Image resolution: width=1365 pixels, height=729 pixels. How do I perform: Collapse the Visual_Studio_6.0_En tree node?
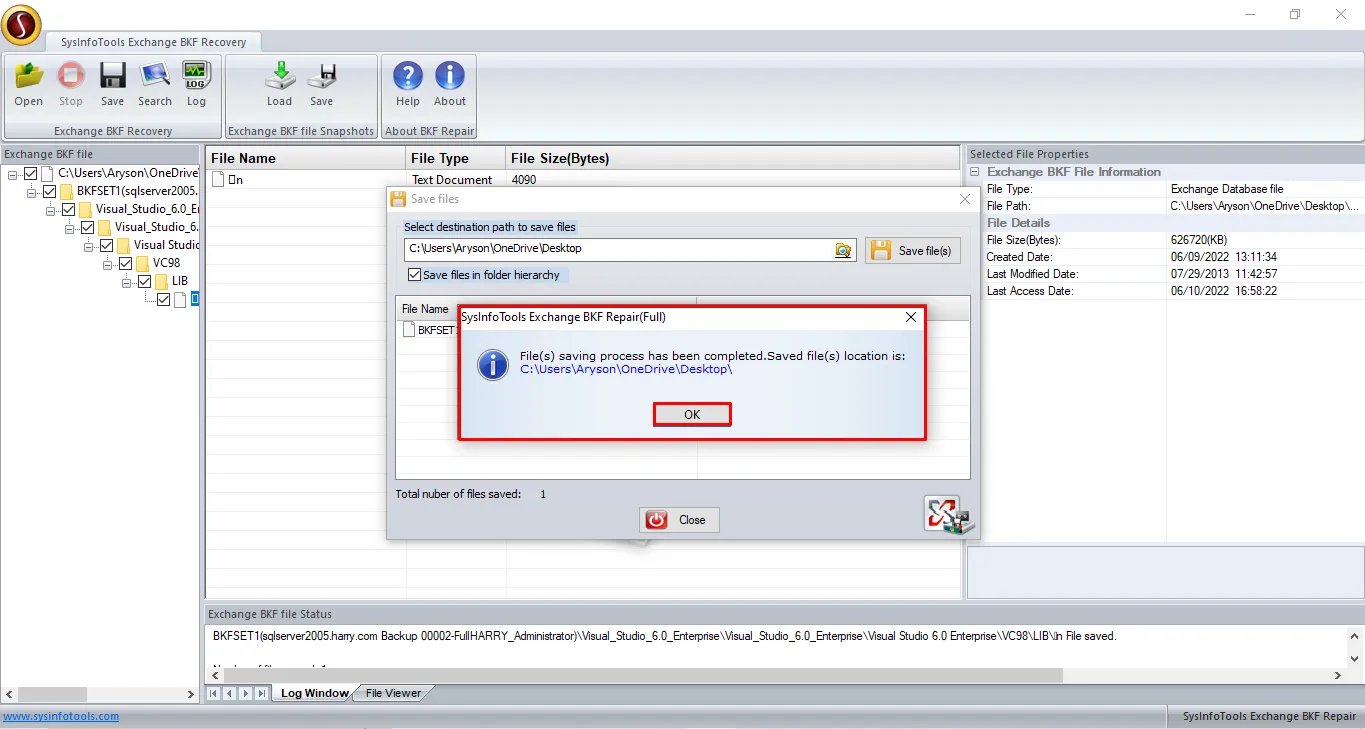pyautogui.click(x=51, y=209)
